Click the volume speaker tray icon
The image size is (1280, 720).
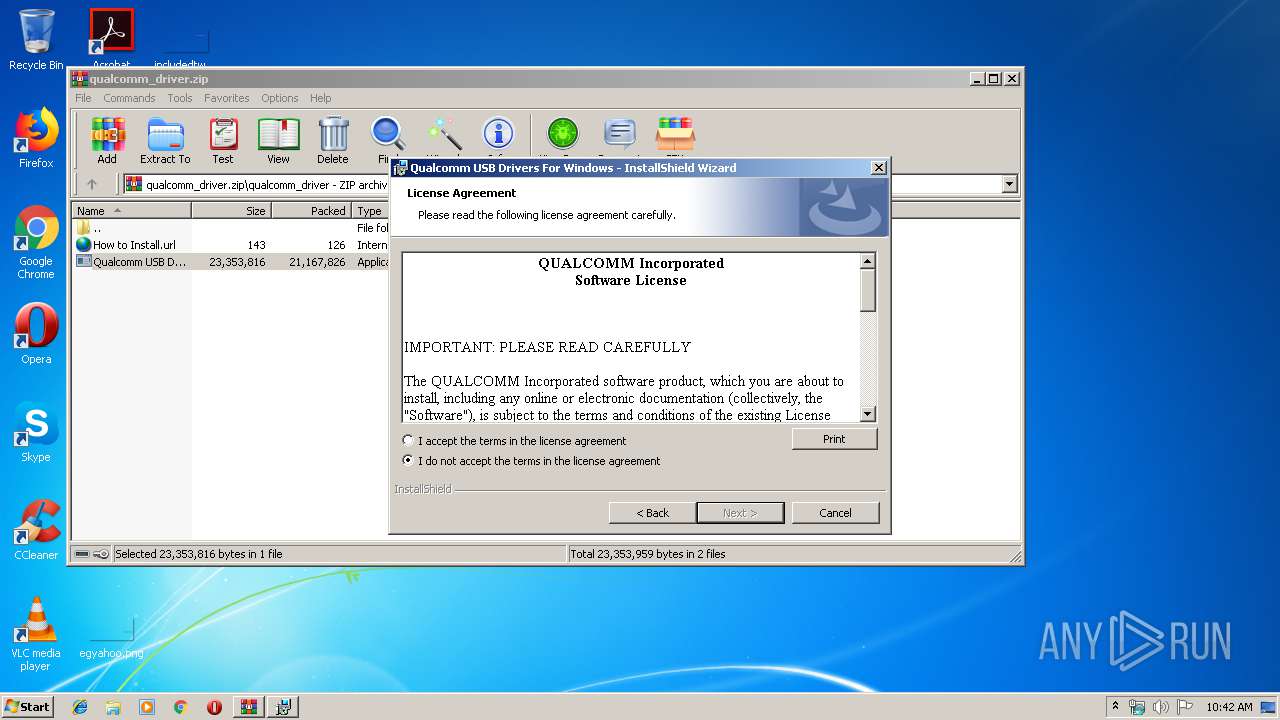click(1161, 707)
